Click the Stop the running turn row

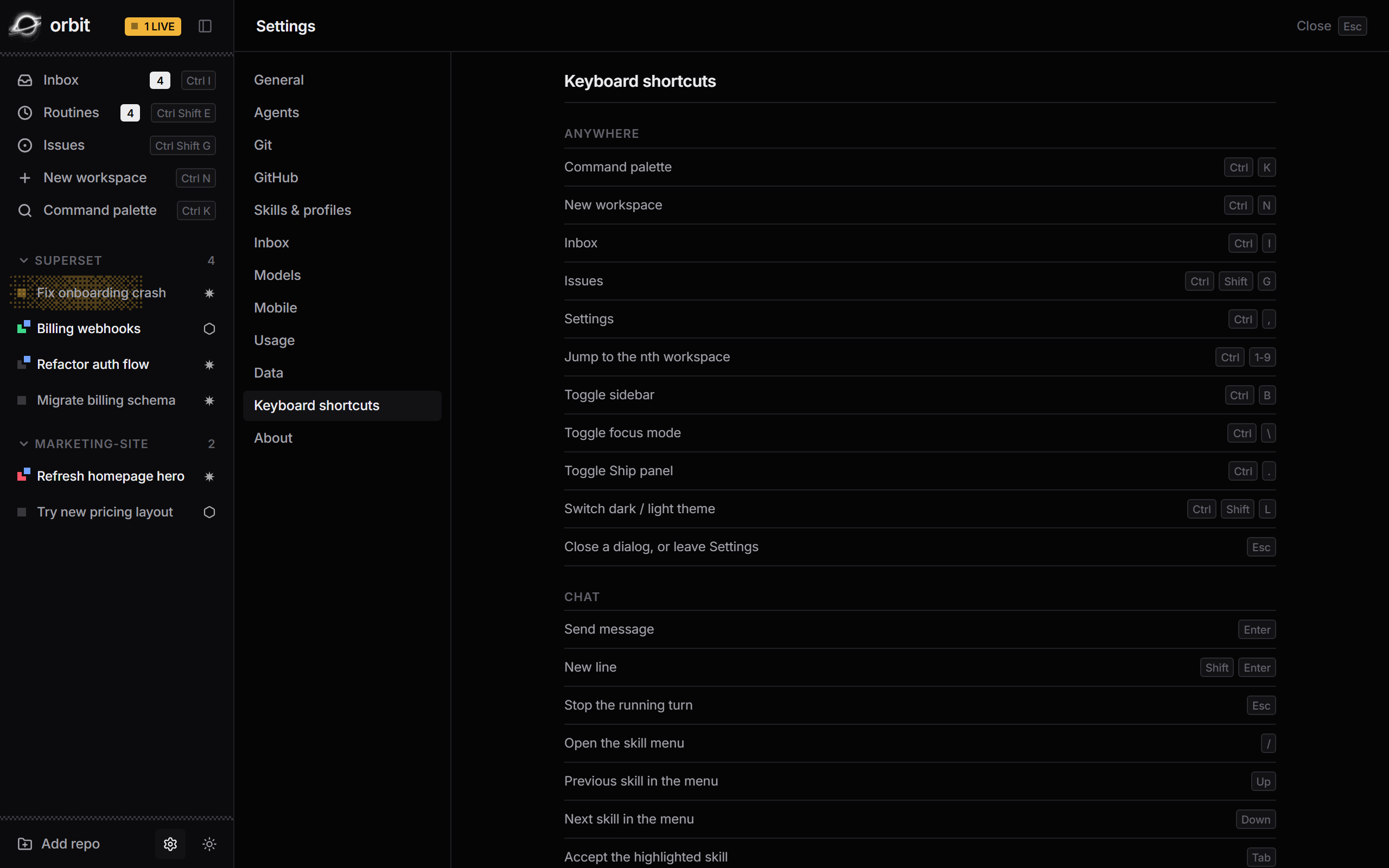920,705
